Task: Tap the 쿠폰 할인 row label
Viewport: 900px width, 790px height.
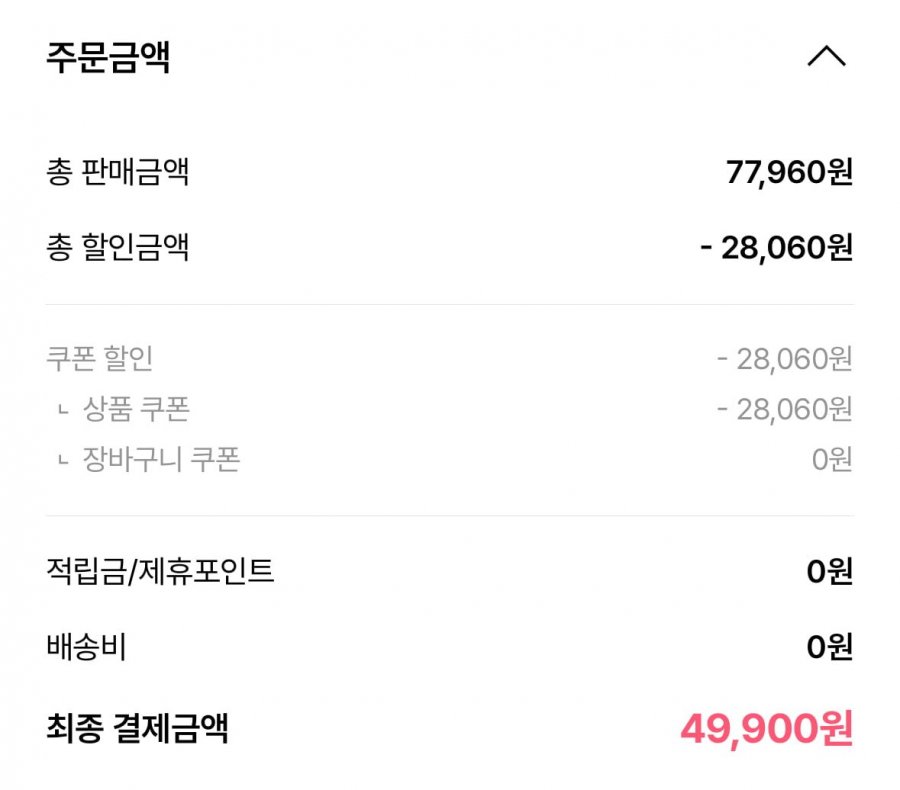Action: pyautogui.click(x=99, y=358)
